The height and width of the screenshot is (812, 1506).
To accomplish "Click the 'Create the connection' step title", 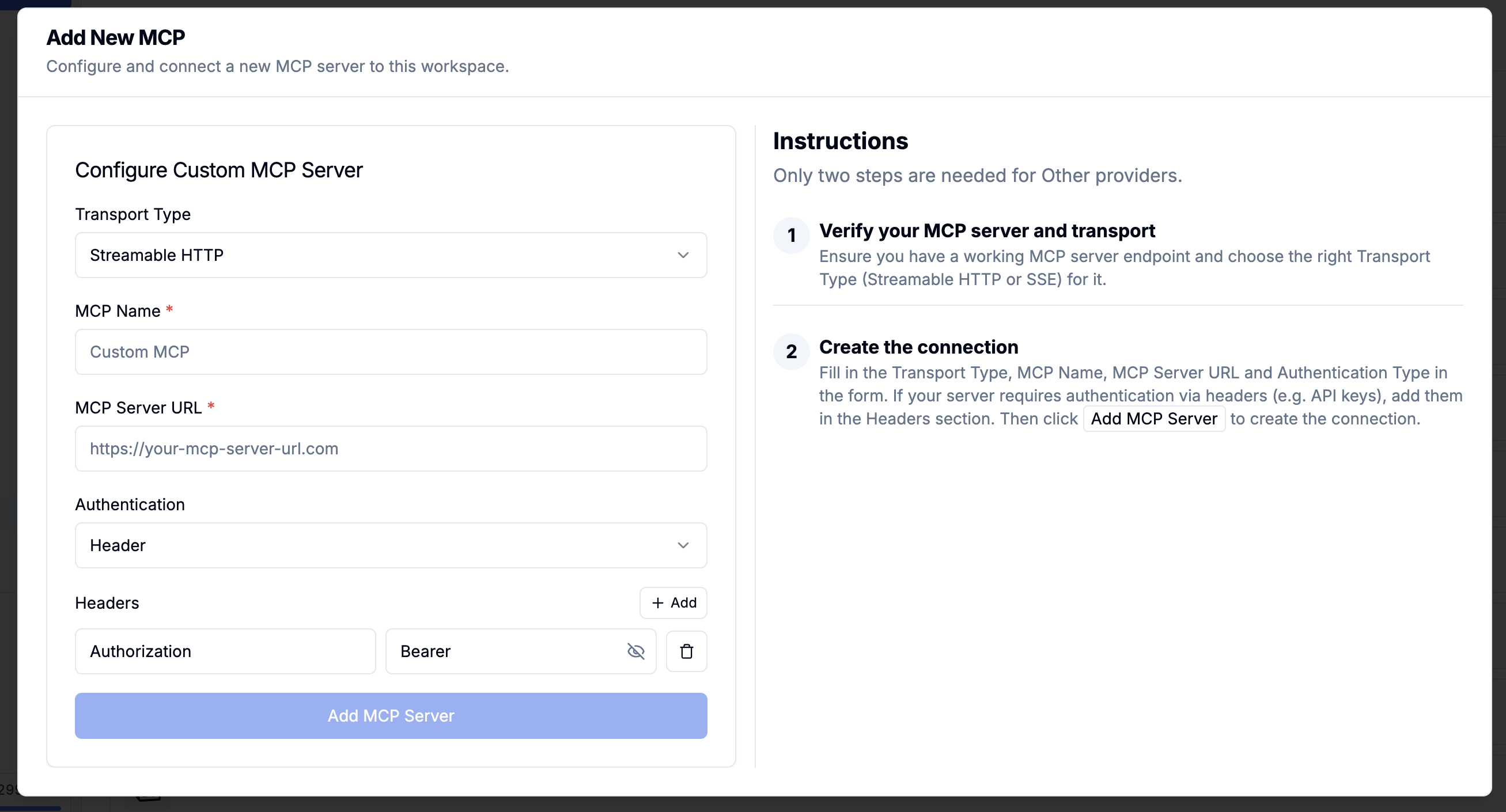I will 918,347.
